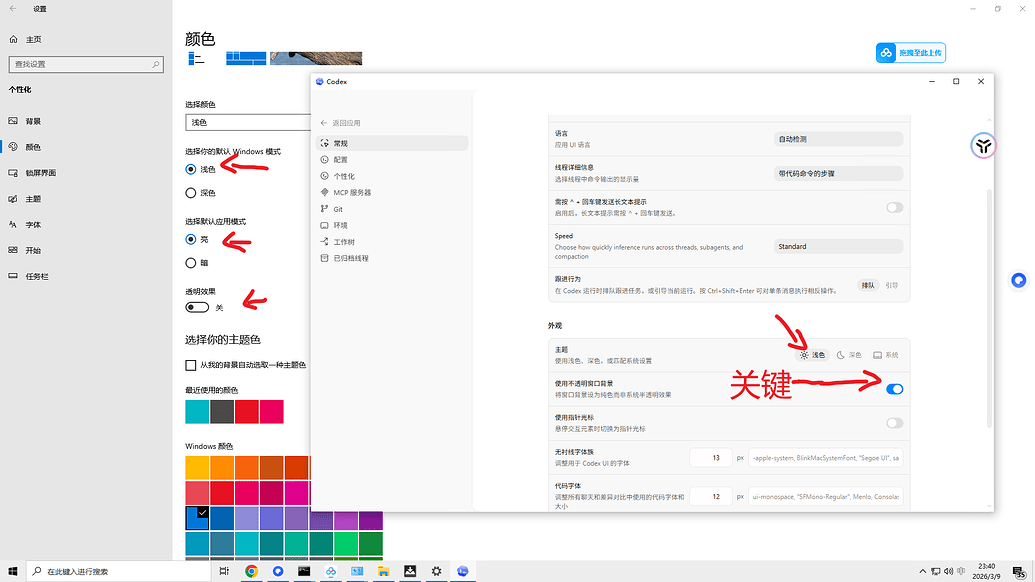Open Task View on the taskbar

pyautogui.click(x=224, y=571)
